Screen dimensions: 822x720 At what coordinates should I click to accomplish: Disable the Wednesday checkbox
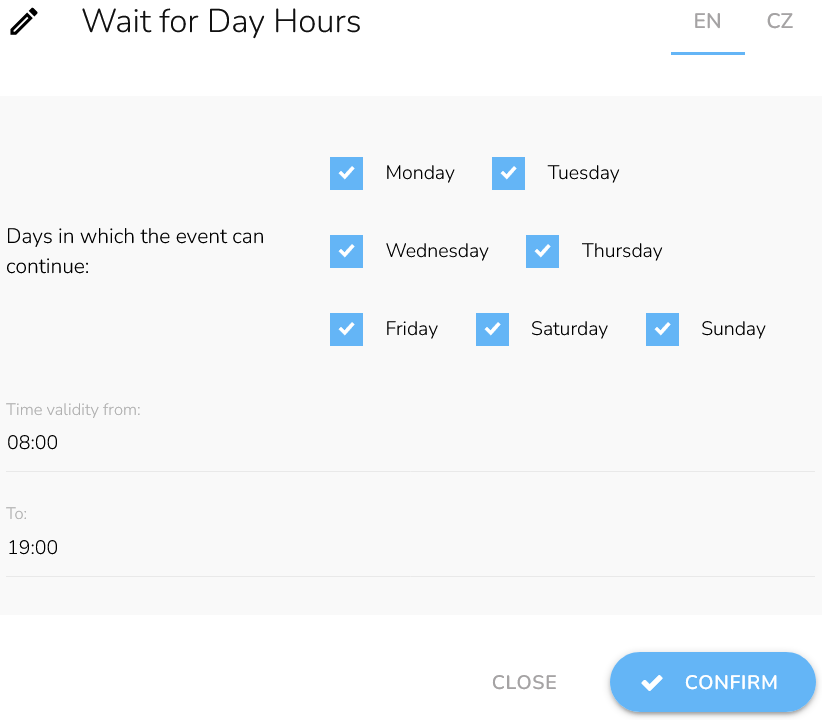tap(346, 251)
